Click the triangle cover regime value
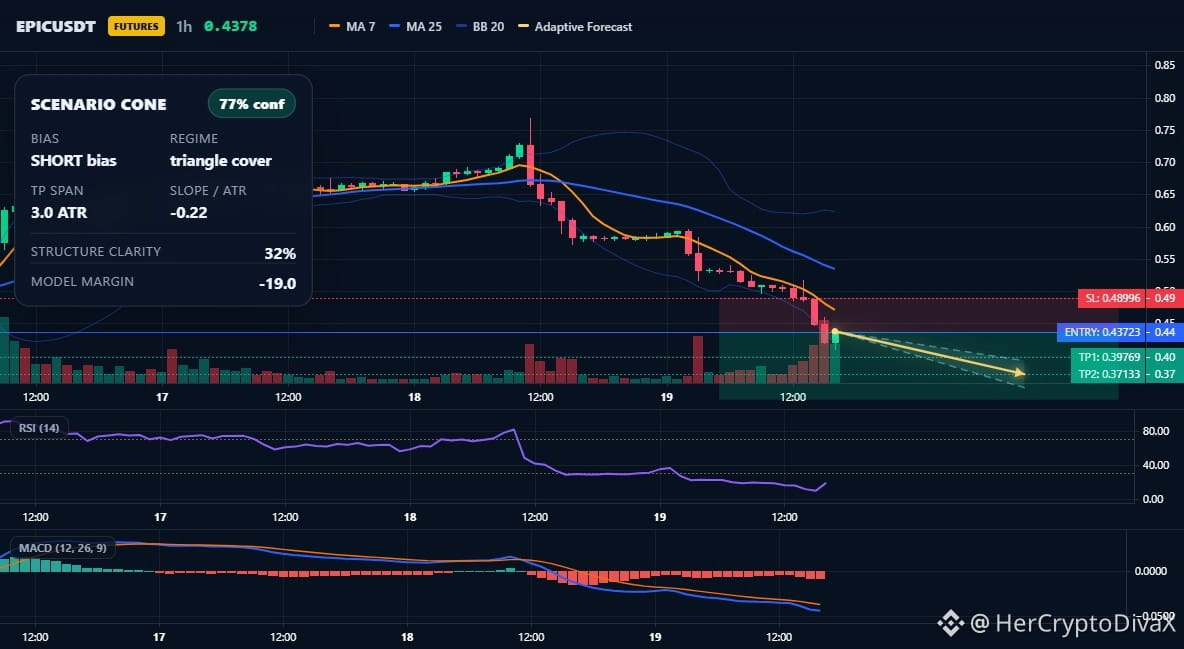This screenshot has width=1184, height=649. click(x=220, y=160)
